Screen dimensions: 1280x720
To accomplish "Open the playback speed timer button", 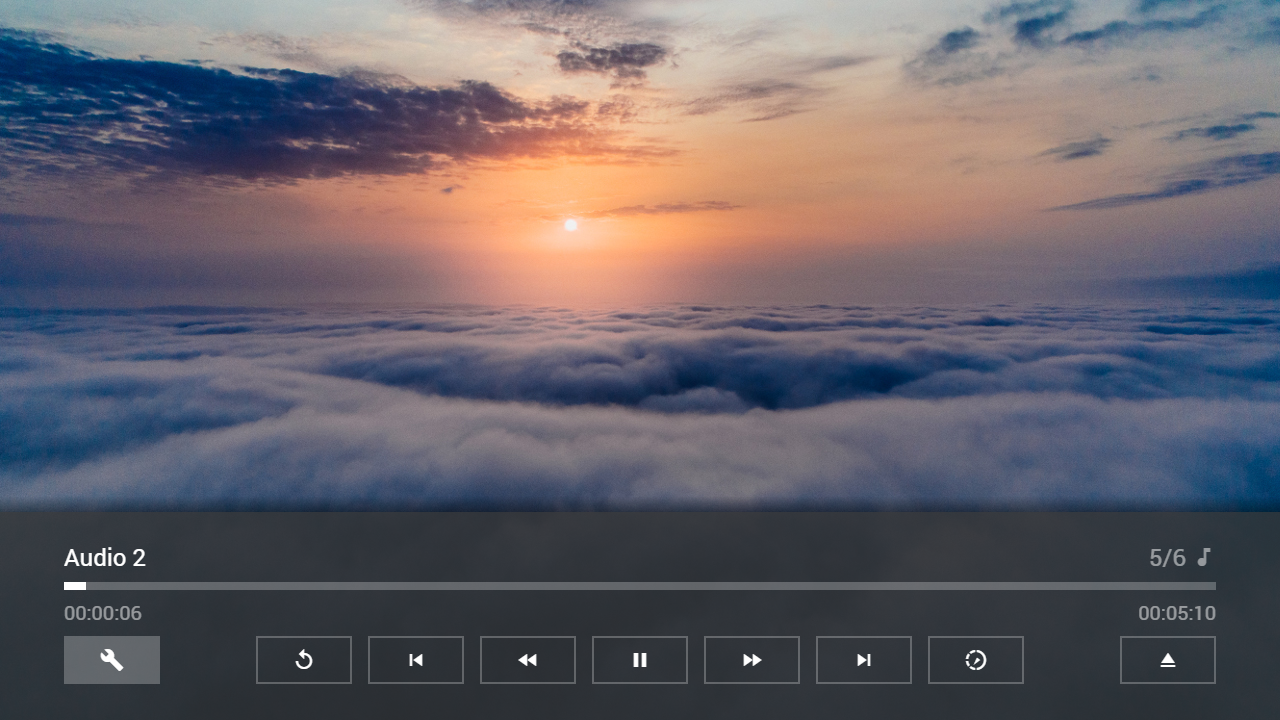I will [x=976, y=660].
